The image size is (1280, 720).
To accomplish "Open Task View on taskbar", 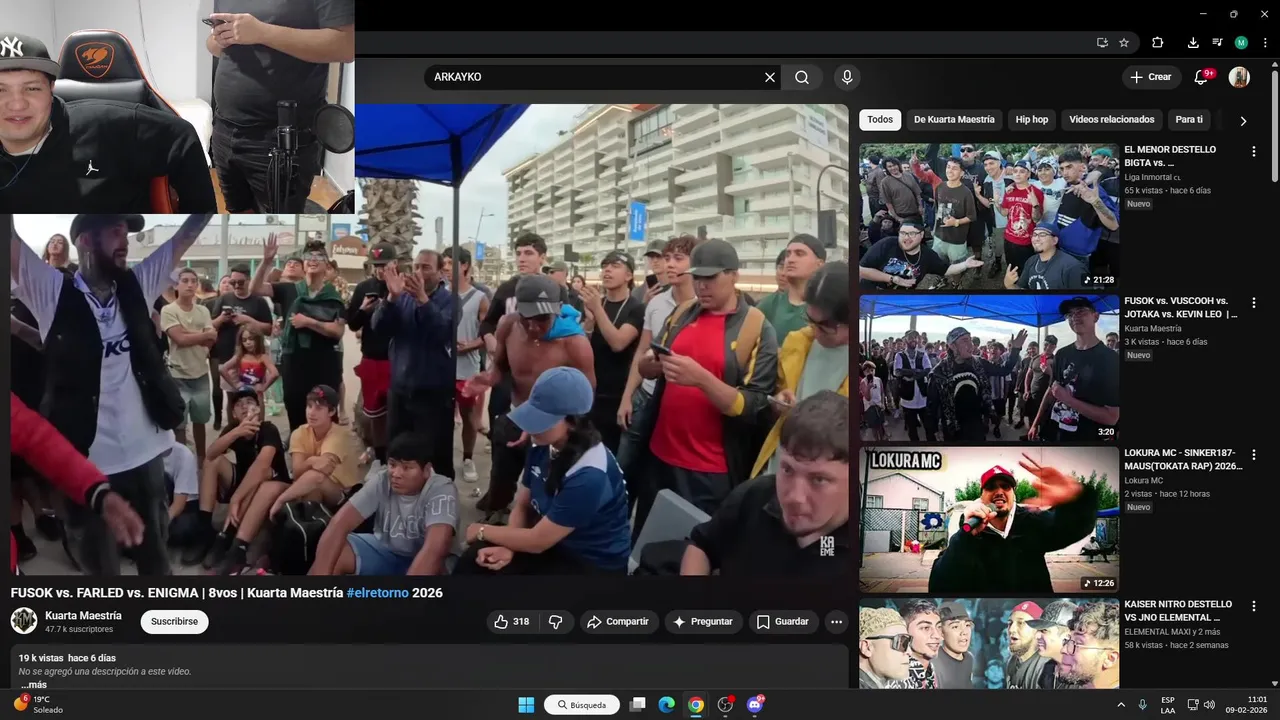I will [638, 705].
